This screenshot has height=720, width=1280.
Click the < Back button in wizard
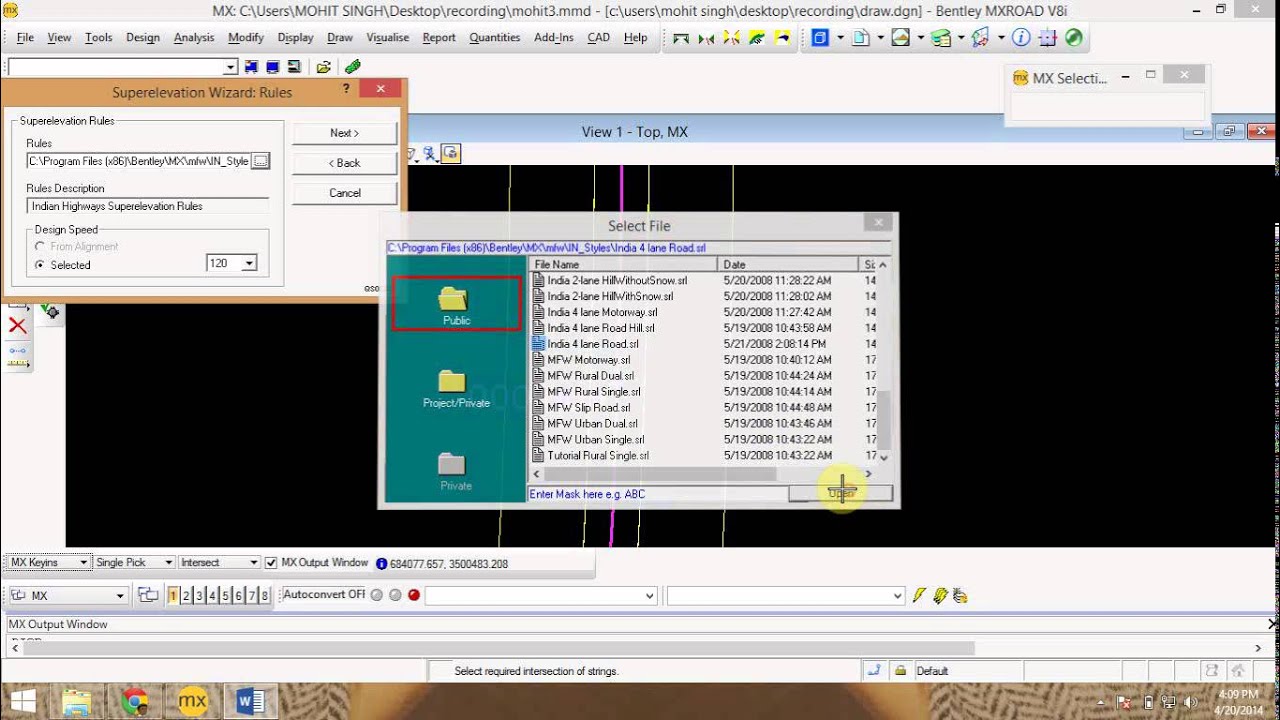pos(345,163)
